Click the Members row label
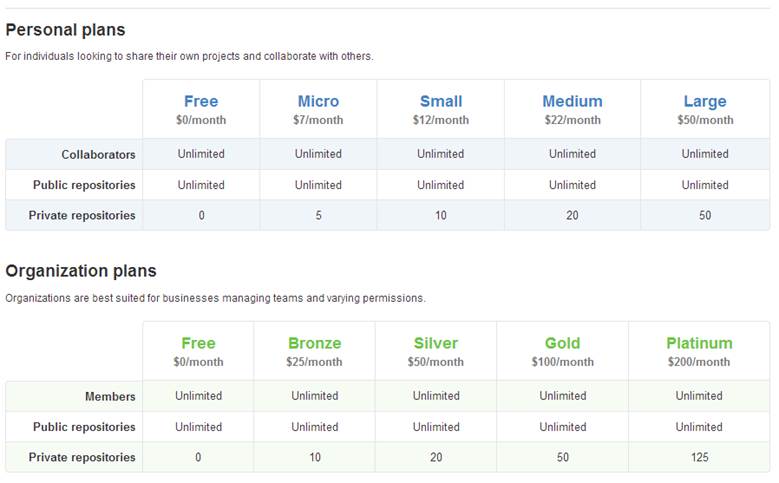 pyautogui.click(x=110, y=397)
